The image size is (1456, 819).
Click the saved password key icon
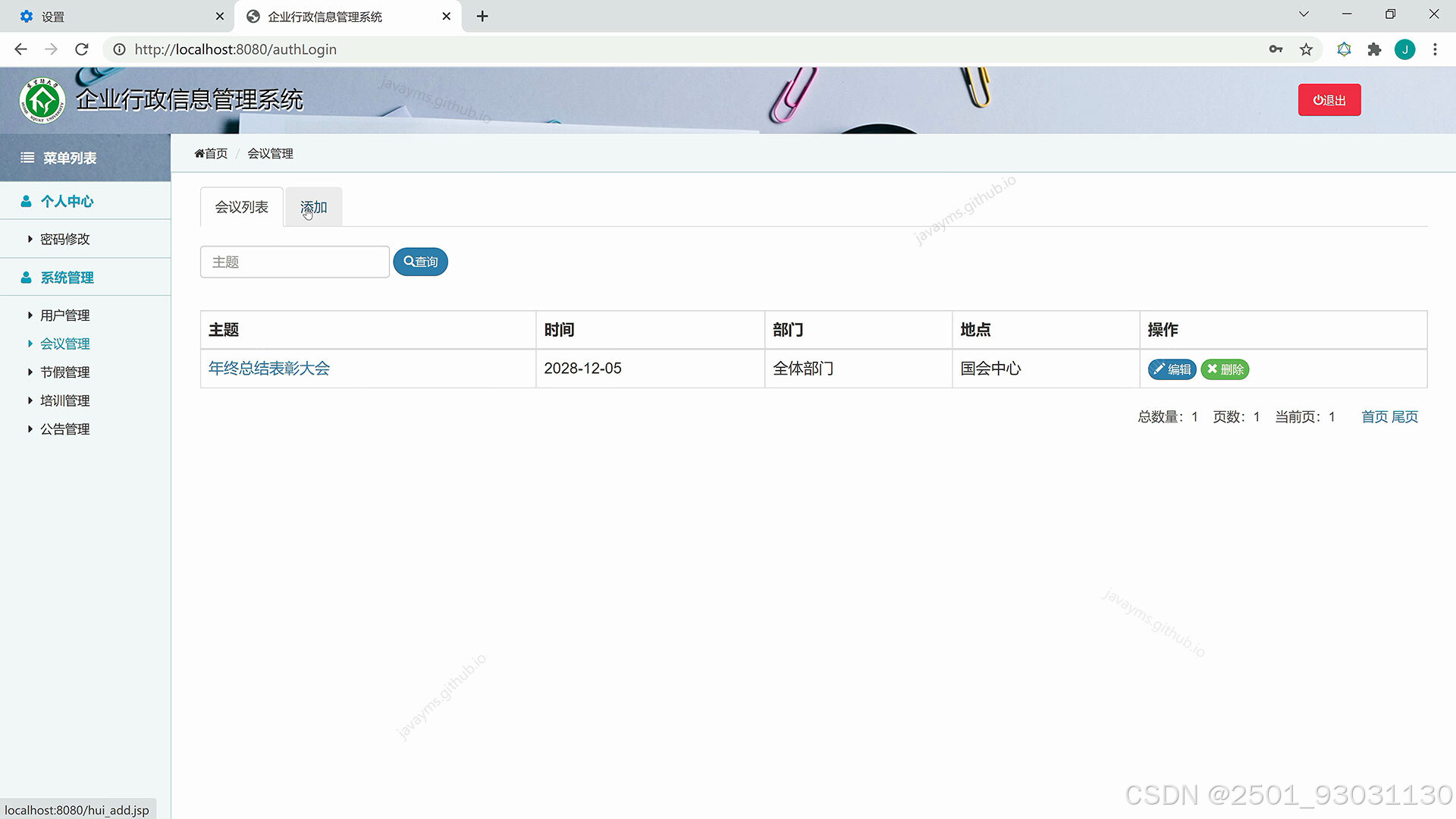point(1276,49)
